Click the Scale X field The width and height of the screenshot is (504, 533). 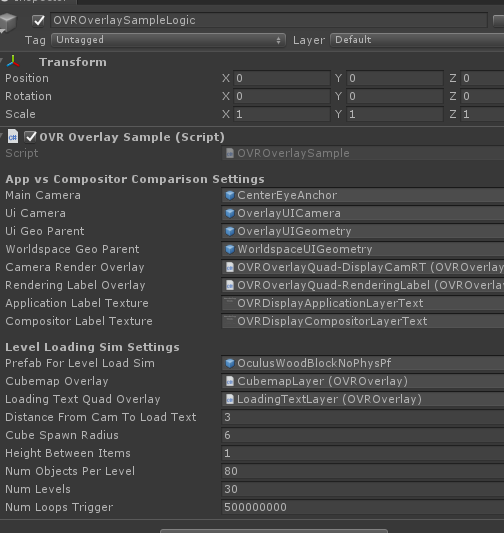pyautogui.click(x=282, y=114)
